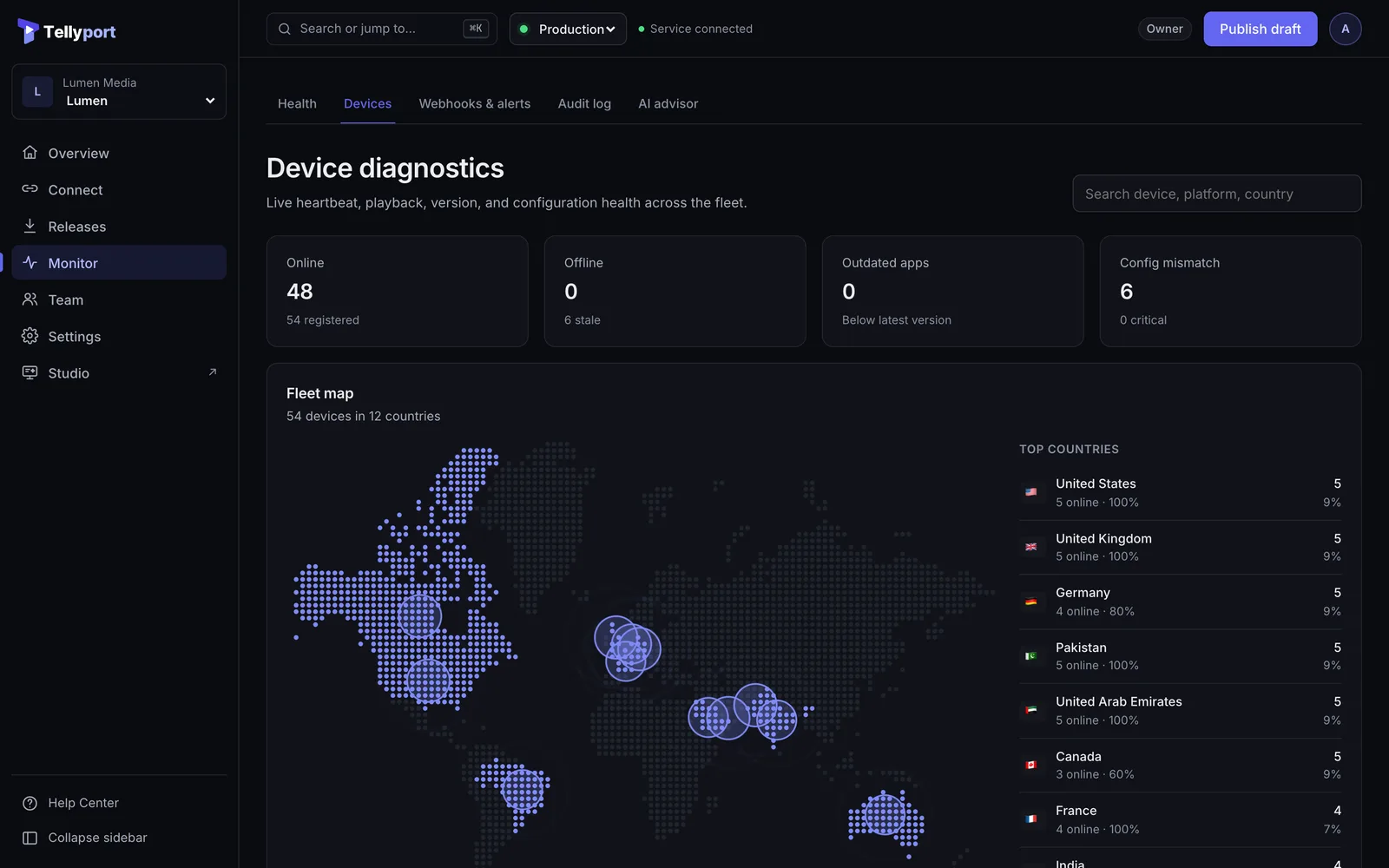Switch to the Health tab
Image resolution: width=1389 pixels, height=868 pixels.
click(297, 103)
